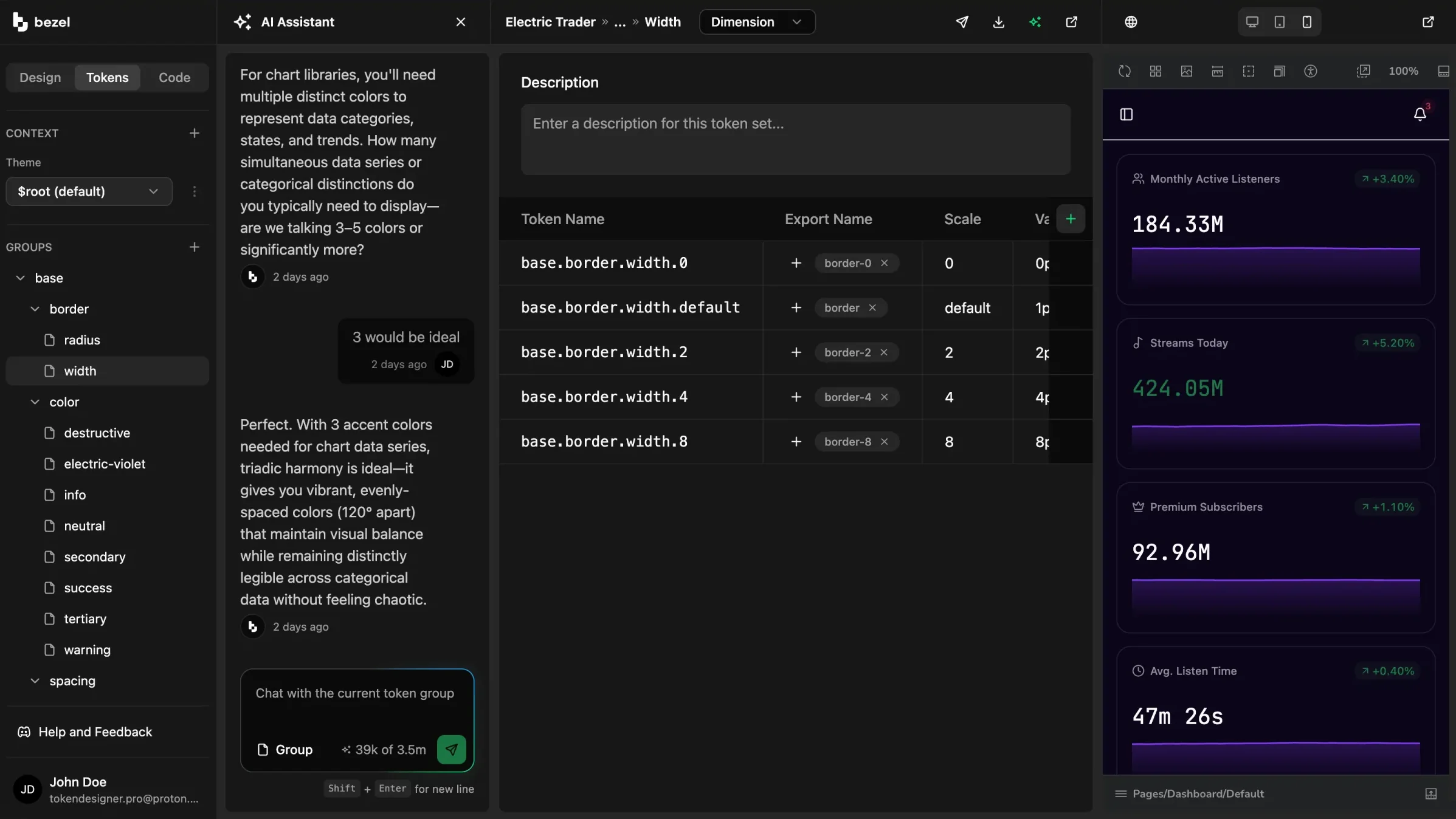
Task: Select the tertiary color set
Action: (x=107, y=619)
